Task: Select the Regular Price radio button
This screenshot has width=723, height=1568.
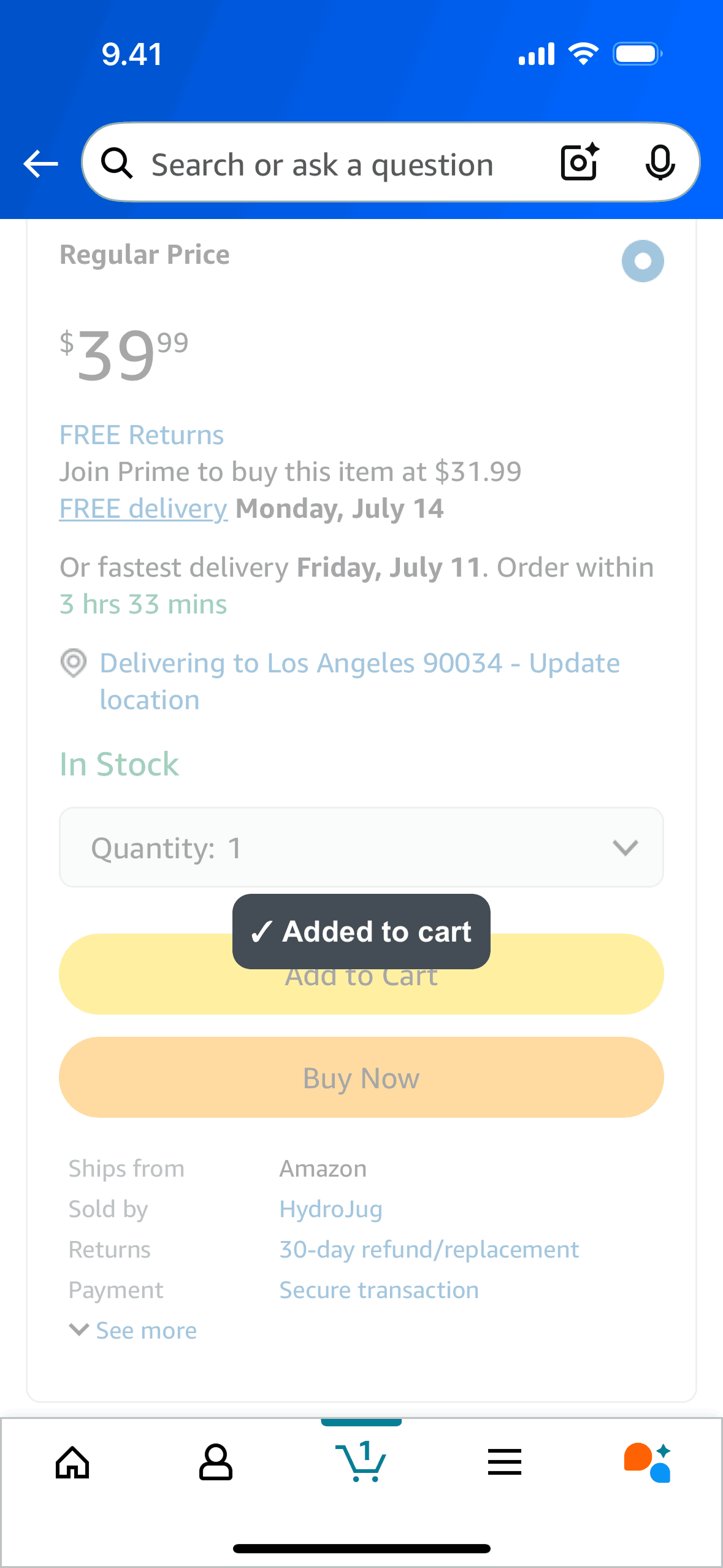Action: pyautogui.click(x=642, y=261)
